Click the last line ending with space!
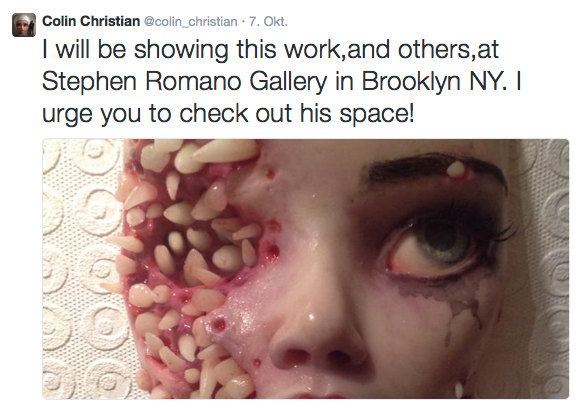582x409 pixels. coord(228,113)
